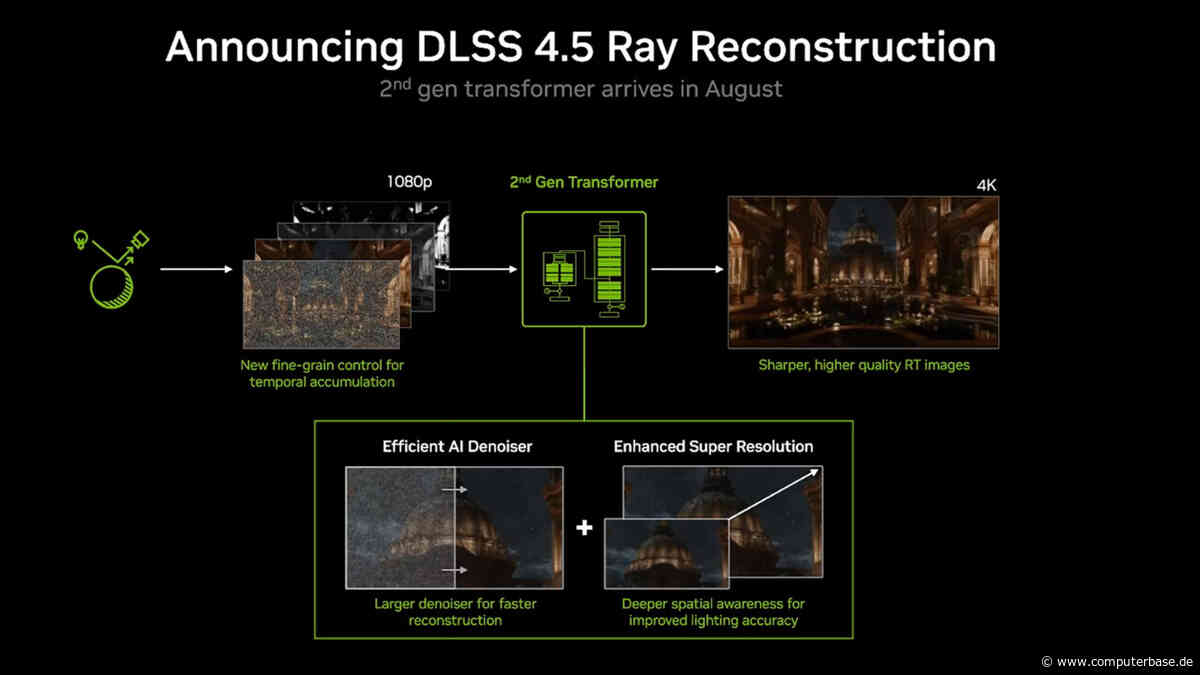Image resolution: width=1200 pixels, height=675 pixels.
Task: Click the www.computerbase.de credit text
Action: (1117, 662)
